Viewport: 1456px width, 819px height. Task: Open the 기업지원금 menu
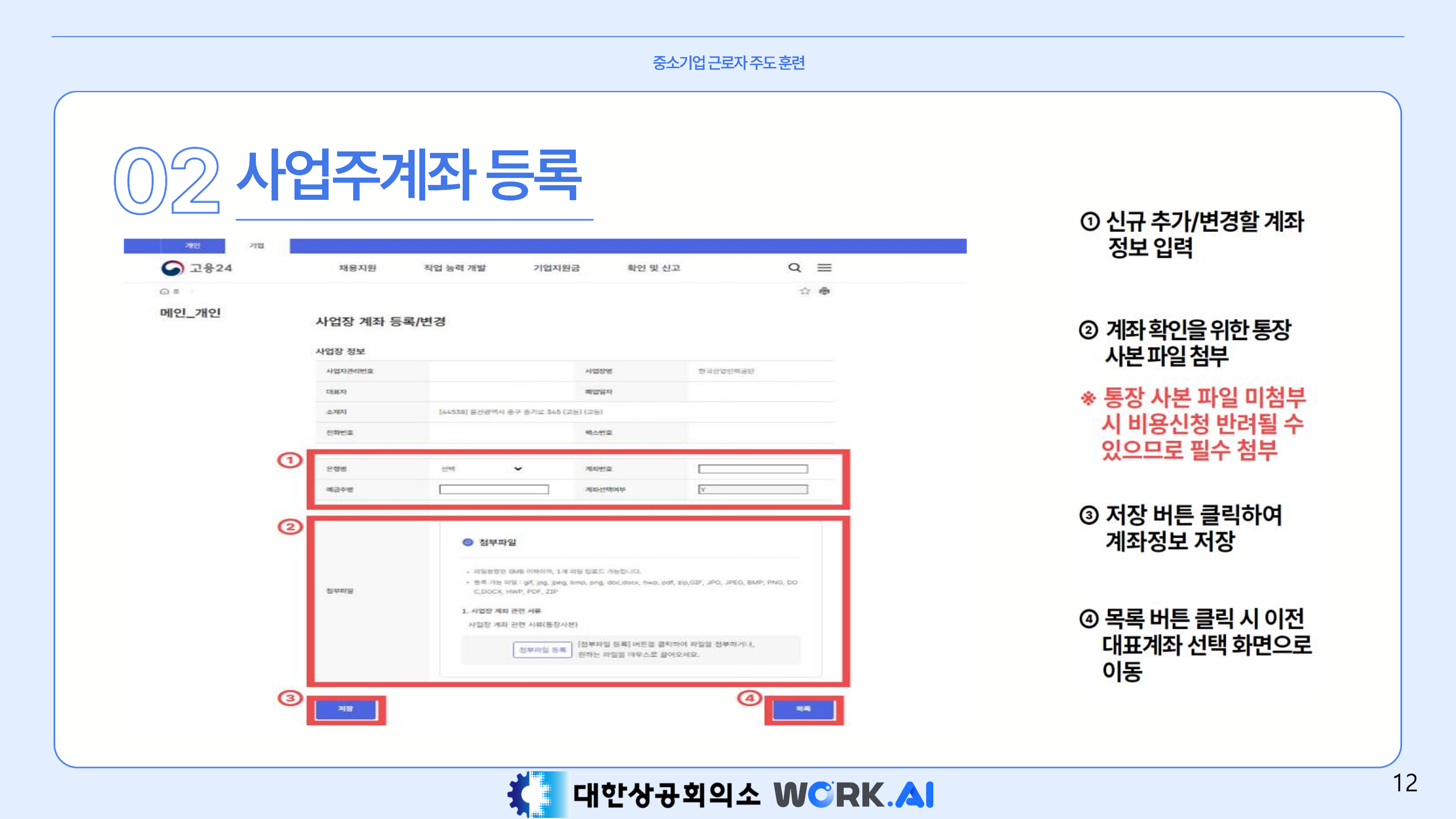click(x=556, y=268)
